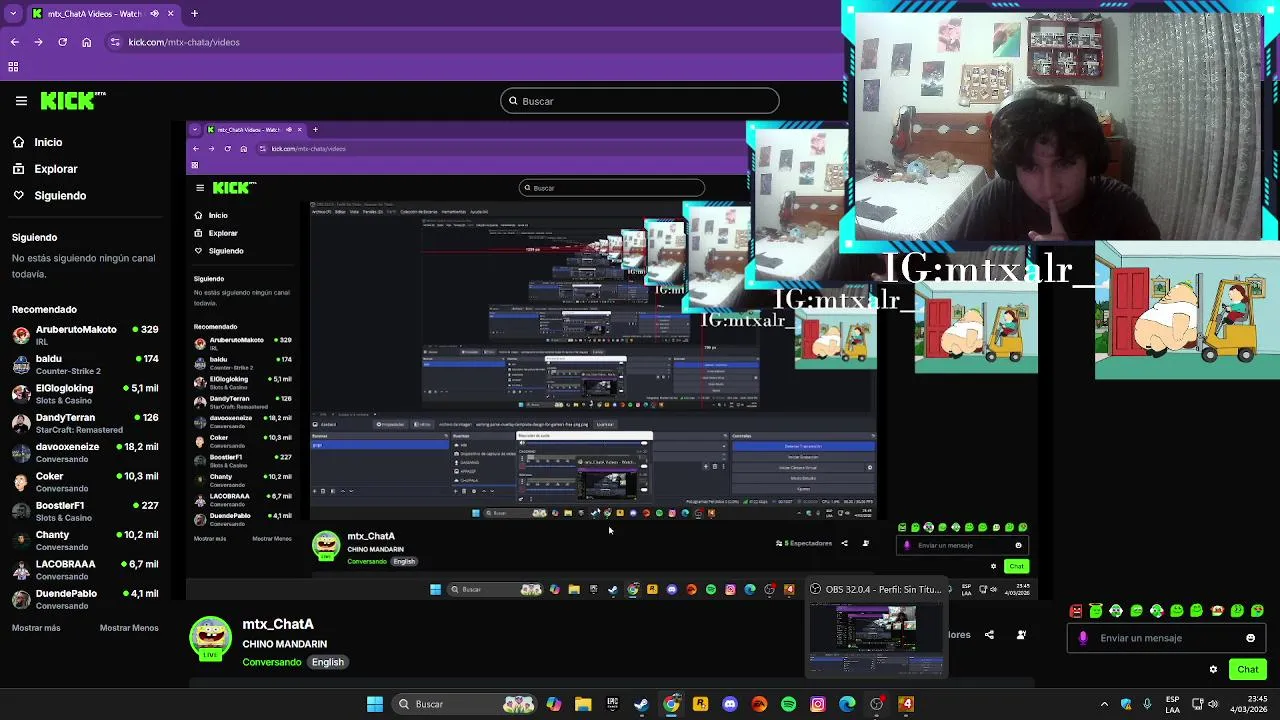
Task: Click the red angry emote
Action: pyautogui.click(x=1076, y=611)
